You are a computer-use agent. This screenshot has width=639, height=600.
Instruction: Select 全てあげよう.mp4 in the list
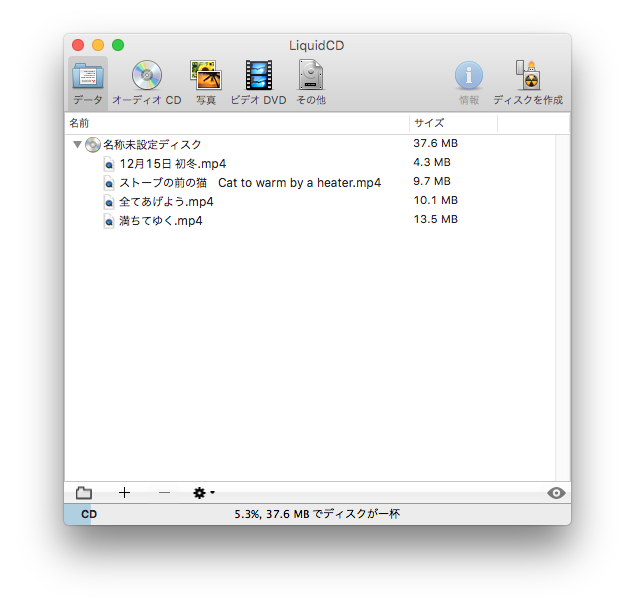coord(166,201)
